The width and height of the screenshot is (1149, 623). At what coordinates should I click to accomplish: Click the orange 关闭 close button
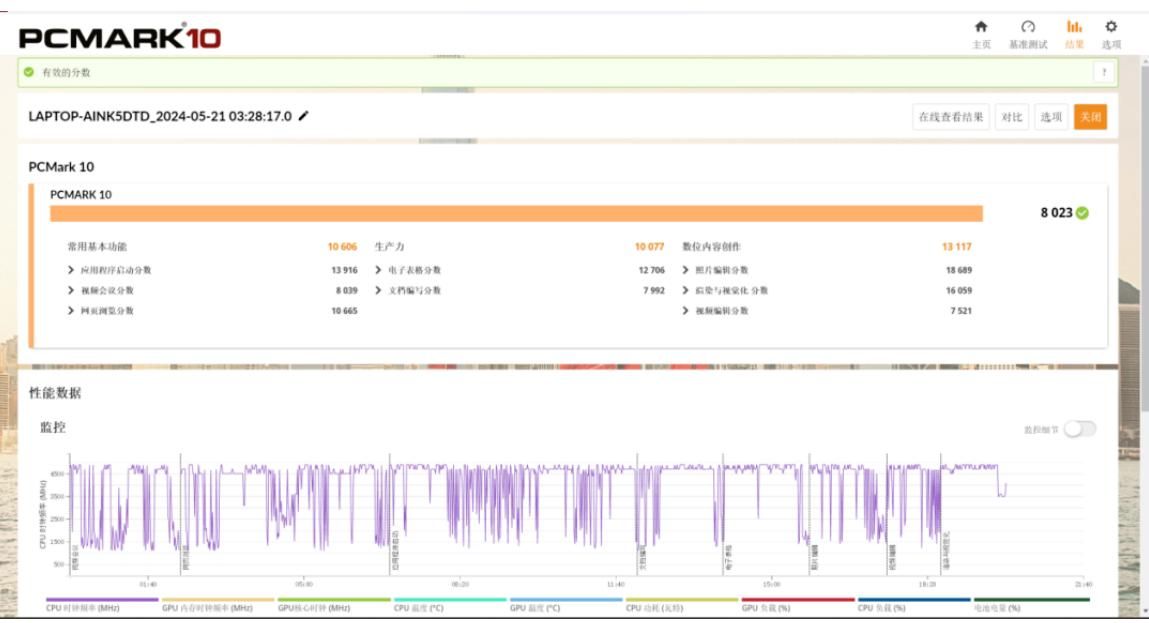tap(1090, 117)
